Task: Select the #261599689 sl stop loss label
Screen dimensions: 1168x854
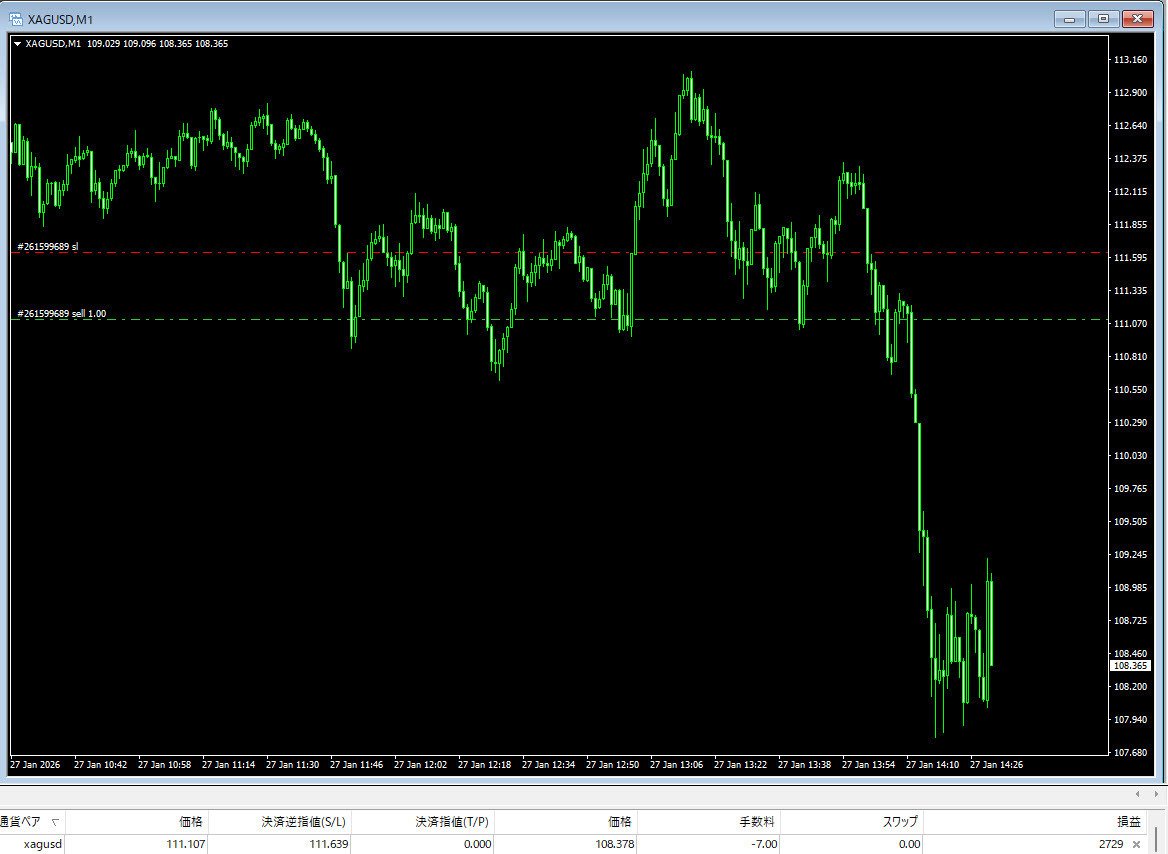Action: point(46,245)
